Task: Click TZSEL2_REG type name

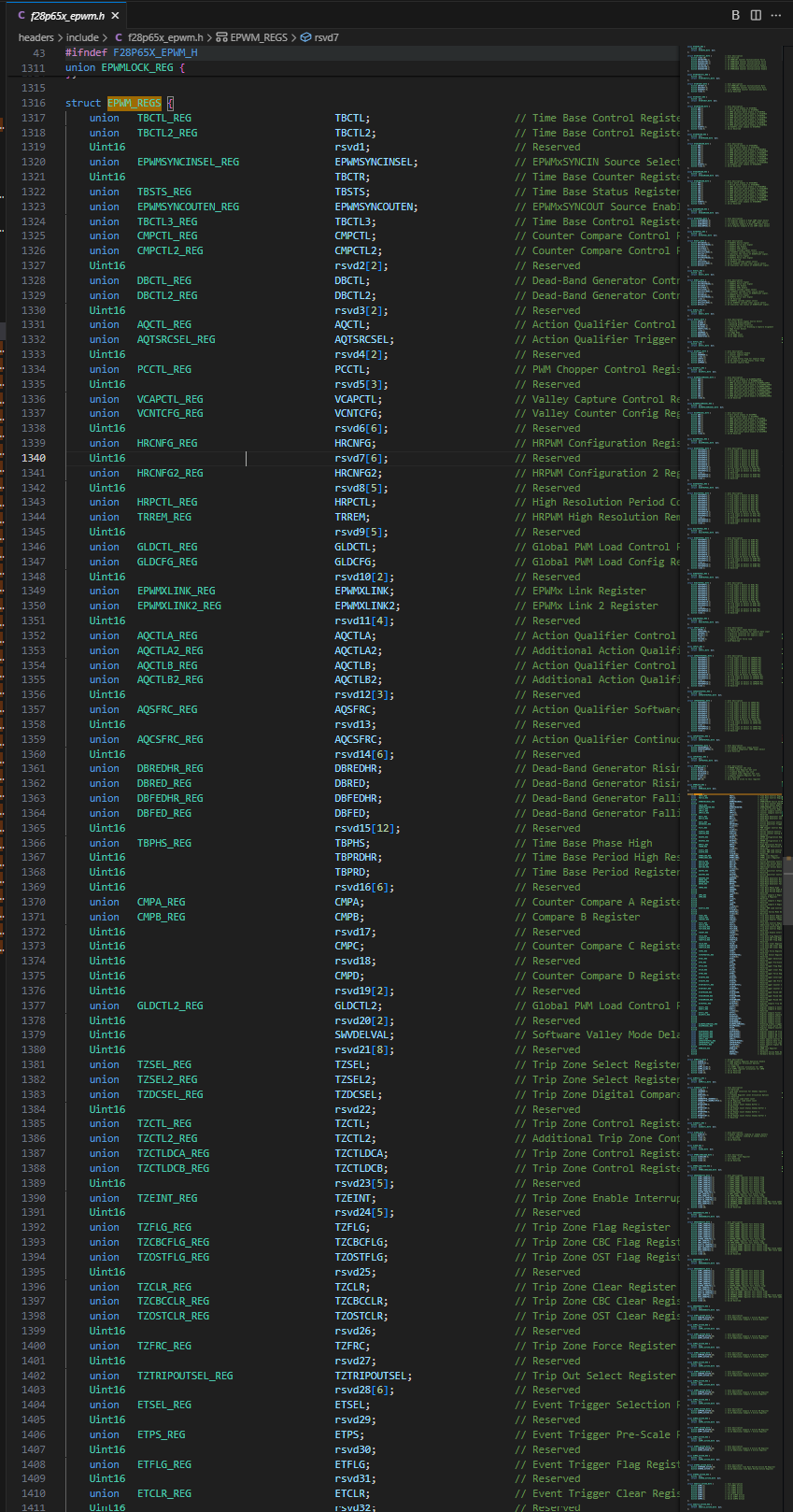Action: pos(167,1079)
